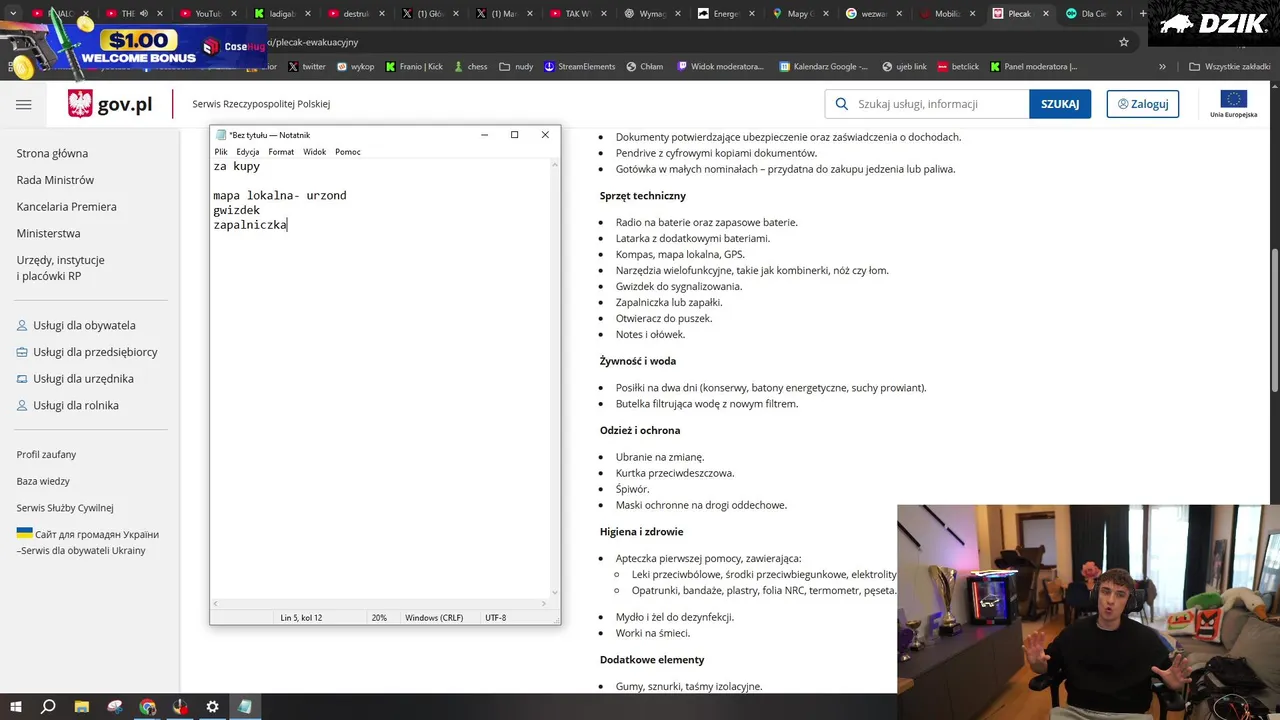Open the betclick bookmark
The height and width of the screenshot is (720, 1280).
coord(958,67)
